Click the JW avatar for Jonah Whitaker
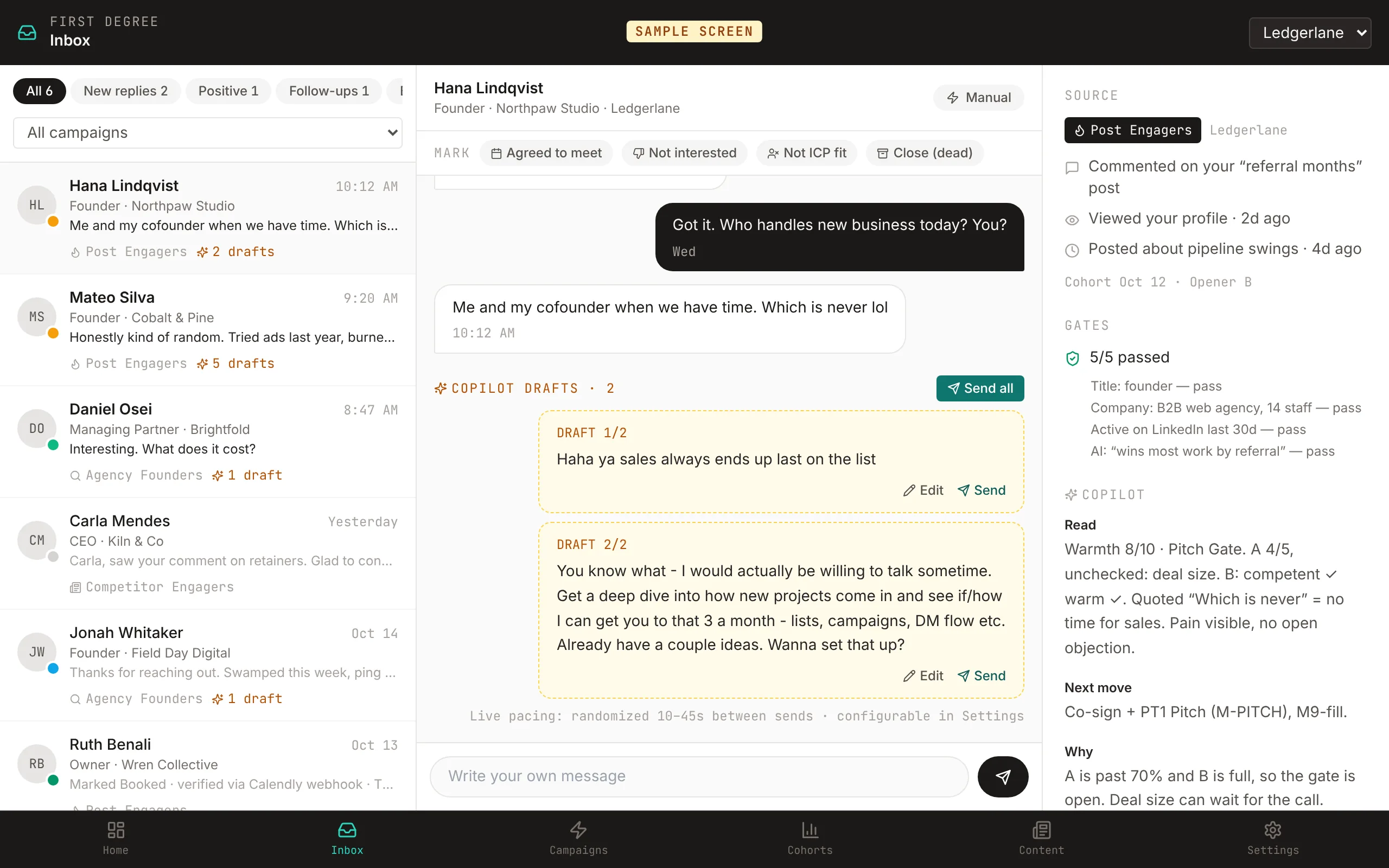Image resolution: width=1389 pixels, height=868 pixels. pyautogui.click(x=37, y=652)
